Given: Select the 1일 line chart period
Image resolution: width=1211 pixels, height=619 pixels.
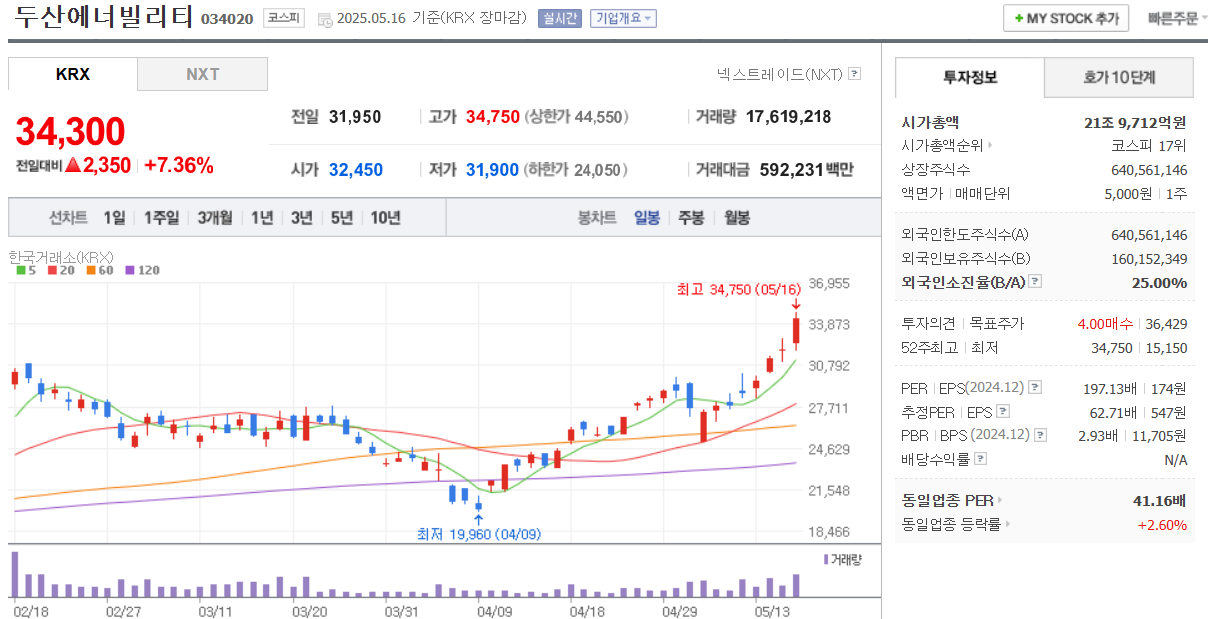Looking at the screenshot, I should pyautogui.click(x=114, y=218).
